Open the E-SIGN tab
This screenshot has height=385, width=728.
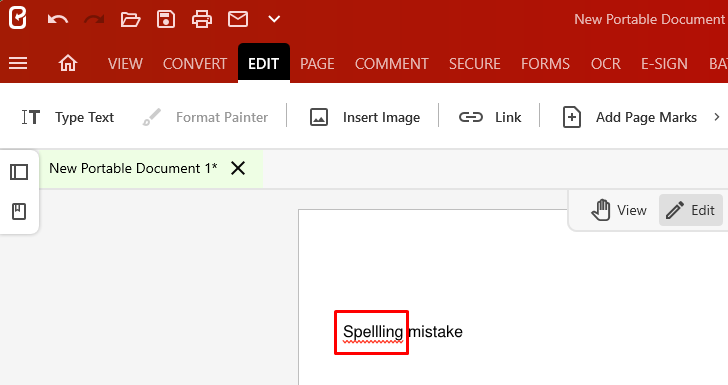click(664, 64)
